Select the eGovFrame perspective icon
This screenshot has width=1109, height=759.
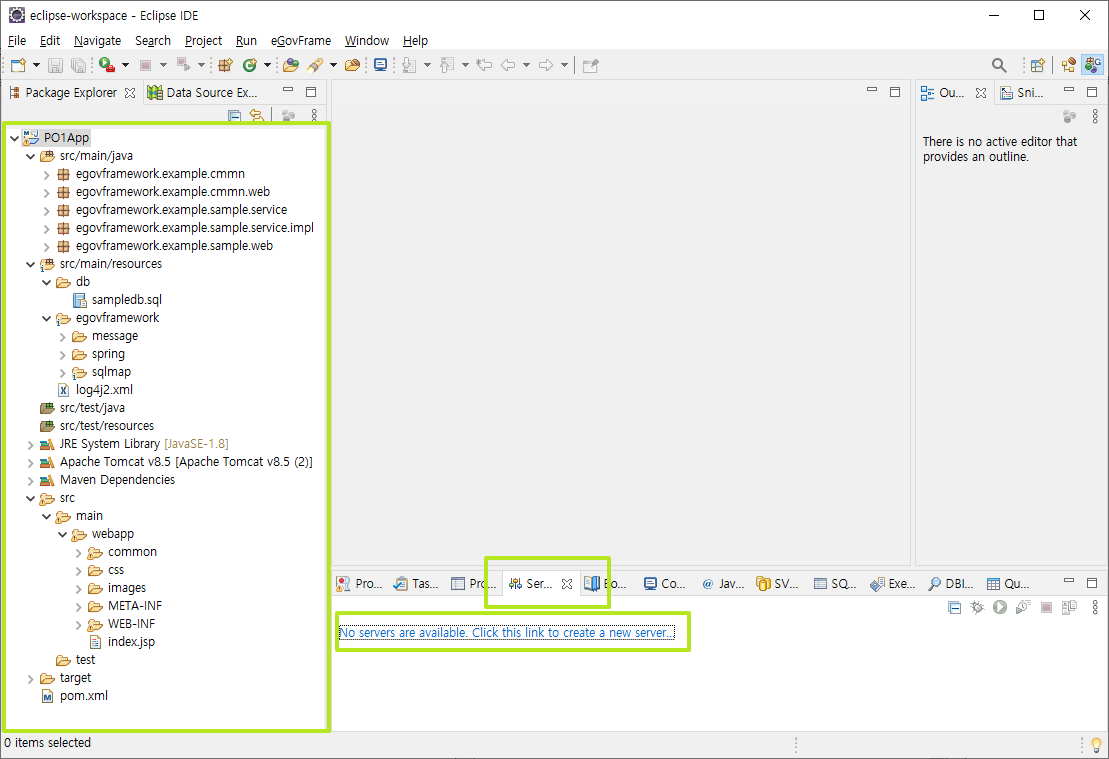[1093, 65]
